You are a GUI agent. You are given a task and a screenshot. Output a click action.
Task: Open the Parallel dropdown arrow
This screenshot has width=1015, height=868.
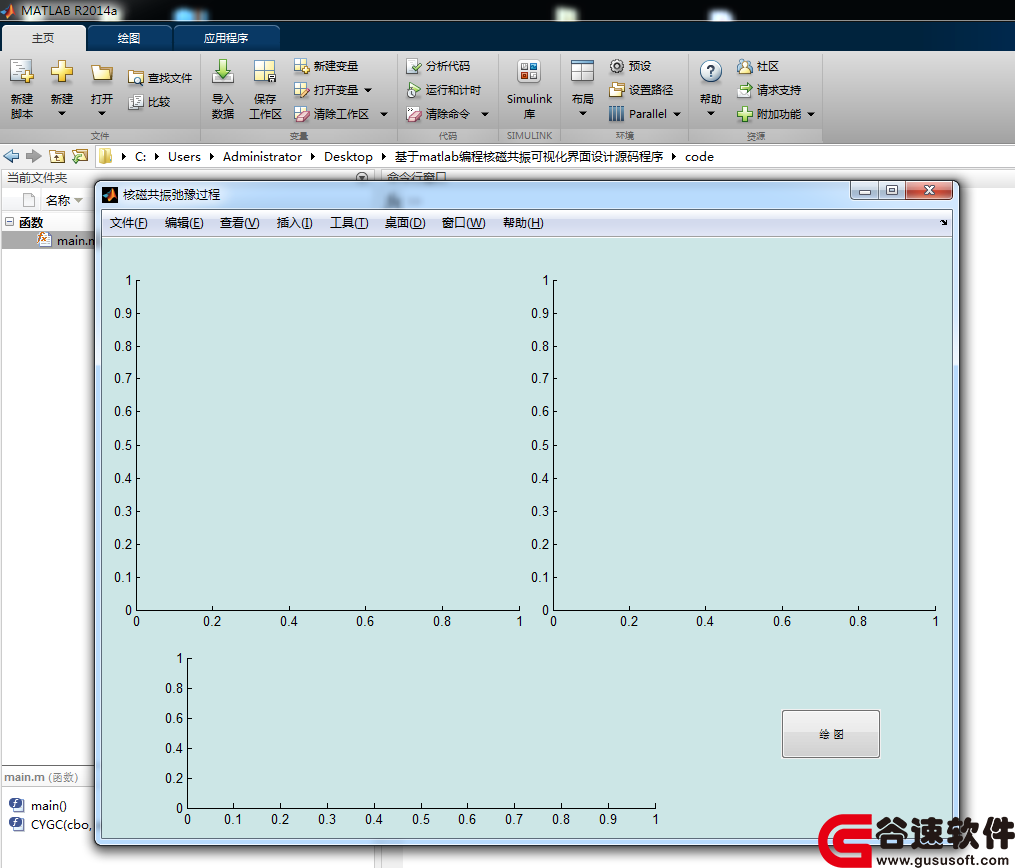[677, 114]
